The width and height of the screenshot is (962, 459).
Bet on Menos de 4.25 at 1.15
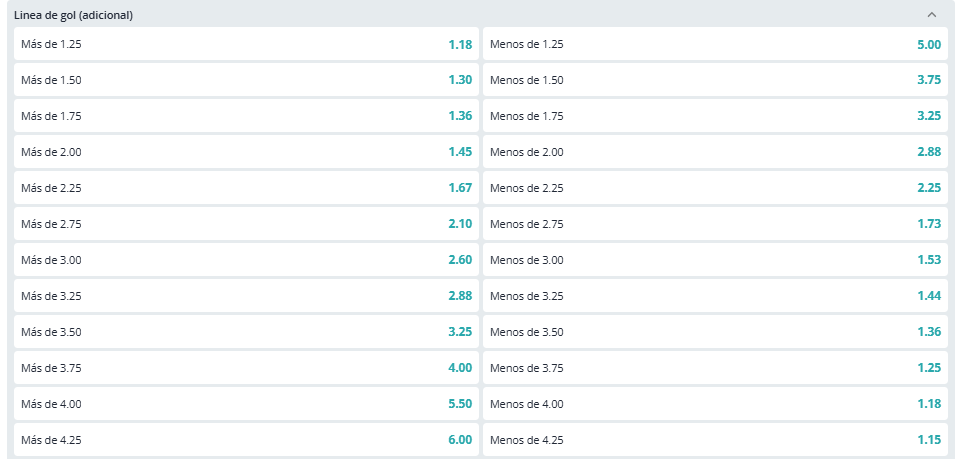point(715,439)
